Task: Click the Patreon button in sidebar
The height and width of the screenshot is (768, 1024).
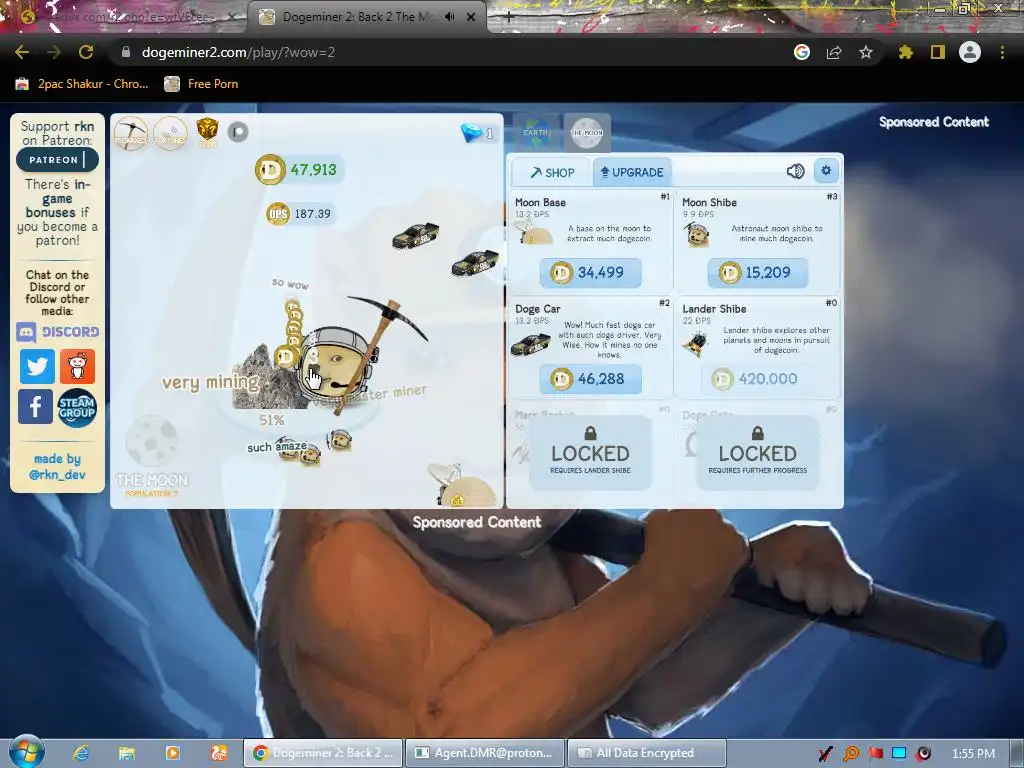Action: pos(57,159)
